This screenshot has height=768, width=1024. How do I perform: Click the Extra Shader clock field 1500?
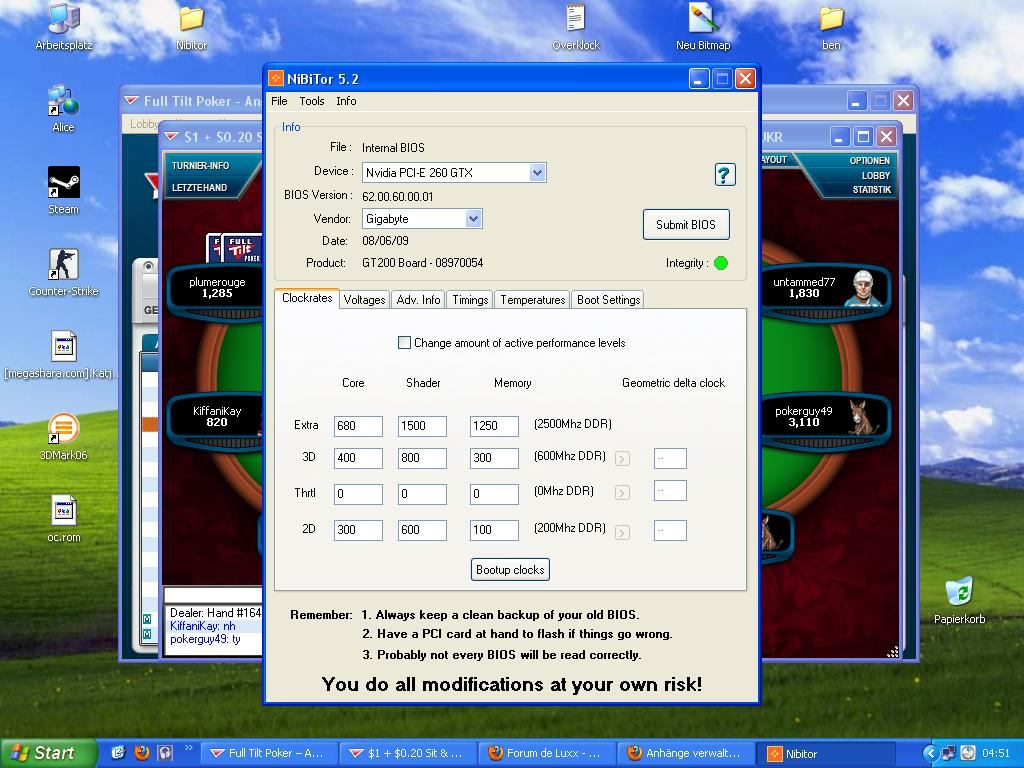[422, 426]
